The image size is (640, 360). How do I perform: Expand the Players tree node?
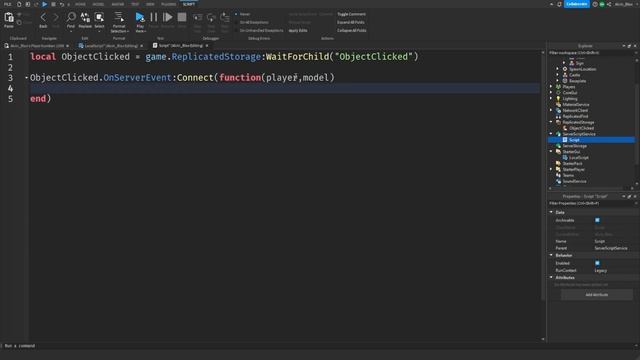pos(551,87)
